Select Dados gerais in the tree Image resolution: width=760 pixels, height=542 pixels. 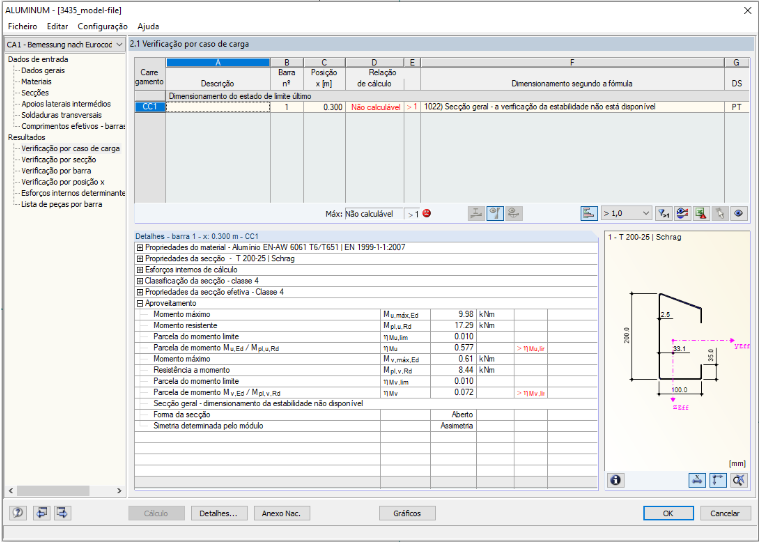tap(43, 70)
